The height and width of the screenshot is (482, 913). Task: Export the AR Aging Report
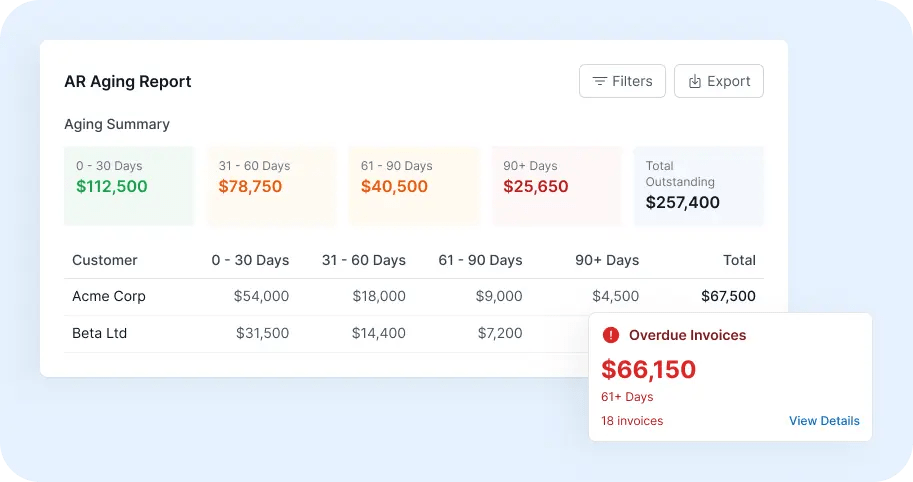719,81
